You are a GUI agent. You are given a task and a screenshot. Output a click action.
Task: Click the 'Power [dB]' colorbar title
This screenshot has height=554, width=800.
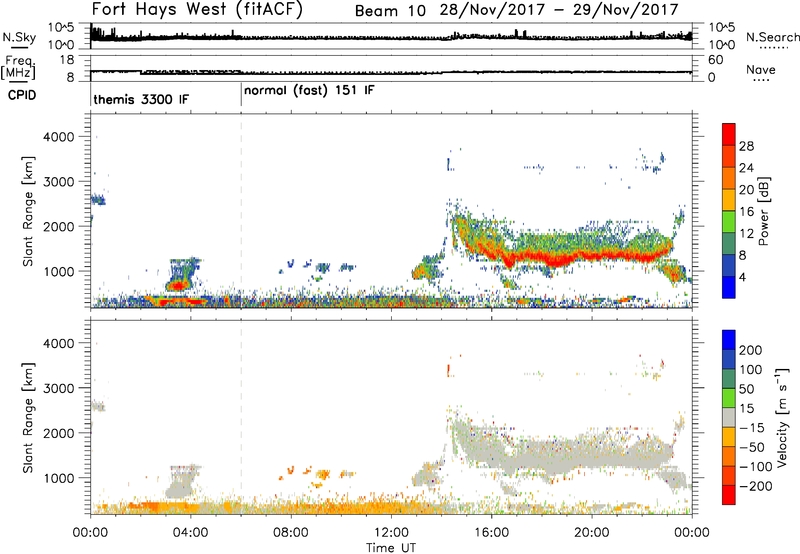click(x=764, y=211)
